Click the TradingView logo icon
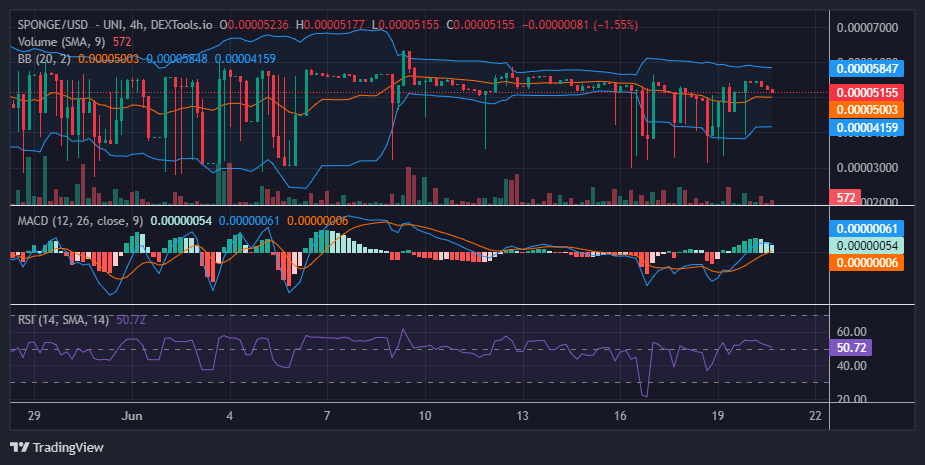Image resolution: width=925 pixels, height=465 pixels. pos(19,447)
